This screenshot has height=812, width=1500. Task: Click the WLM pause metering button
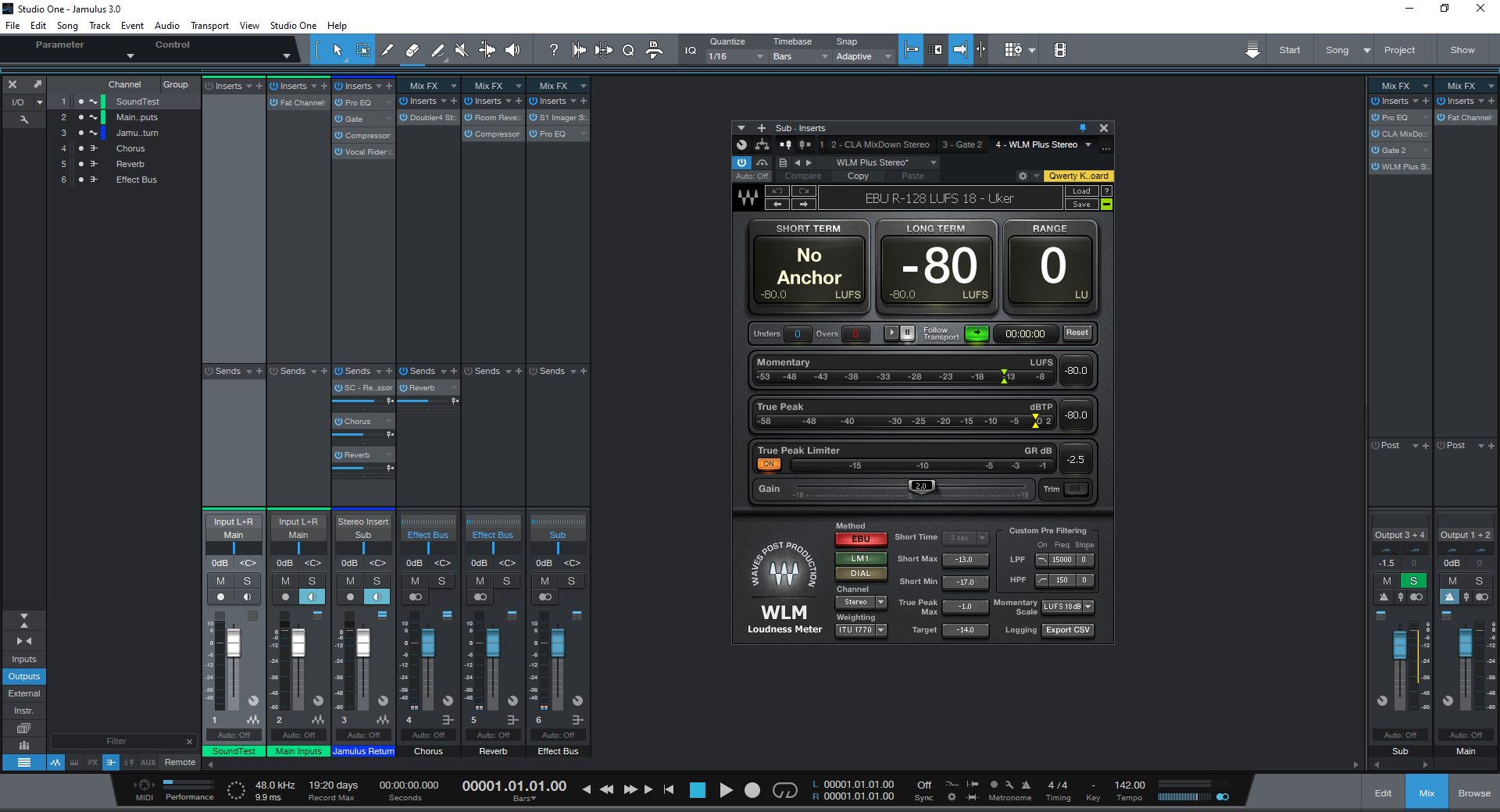pos(907,333)
